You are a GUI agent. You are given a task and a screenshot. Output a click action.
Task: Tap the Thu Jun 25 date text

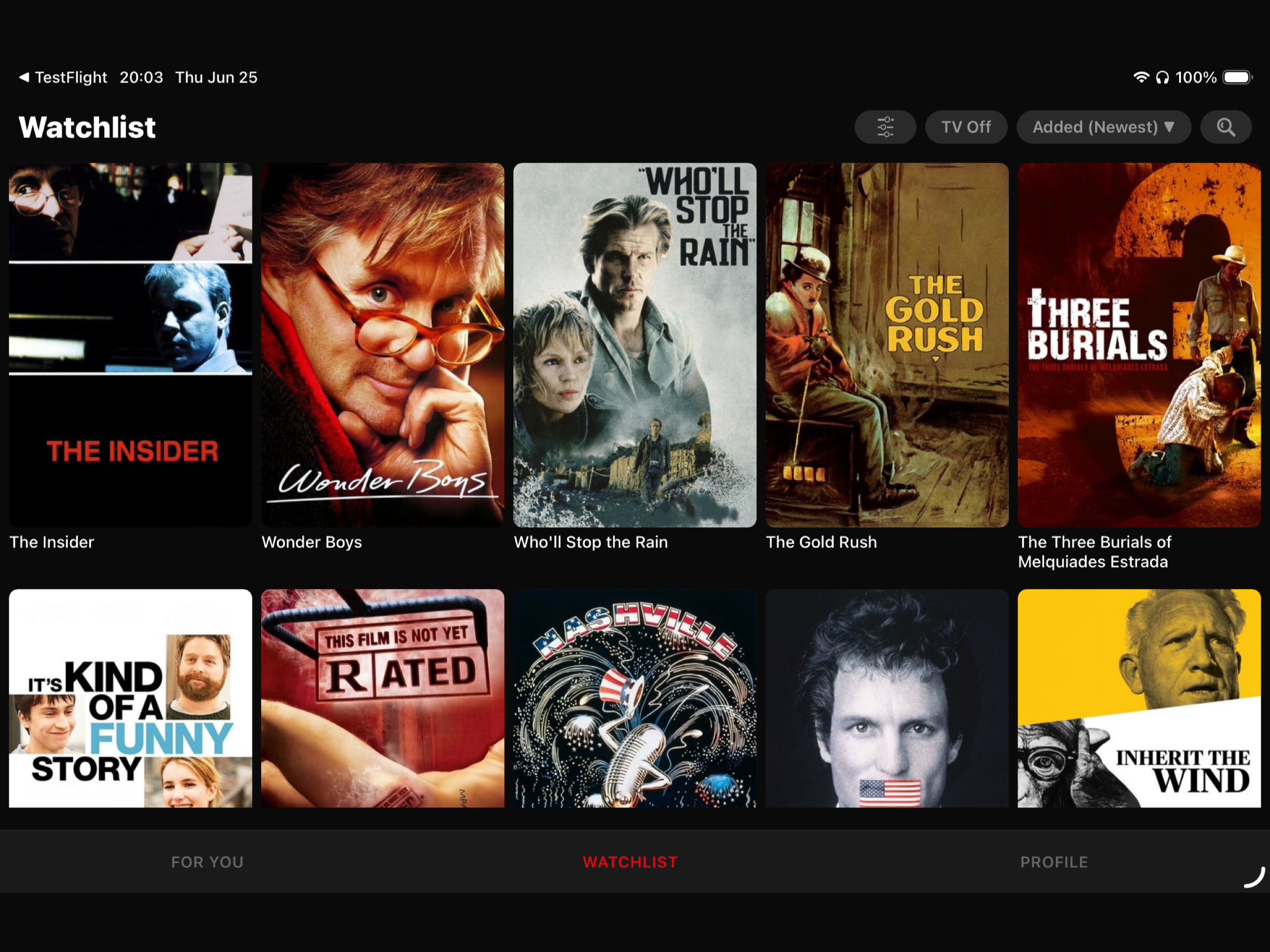tap(216, 77)
